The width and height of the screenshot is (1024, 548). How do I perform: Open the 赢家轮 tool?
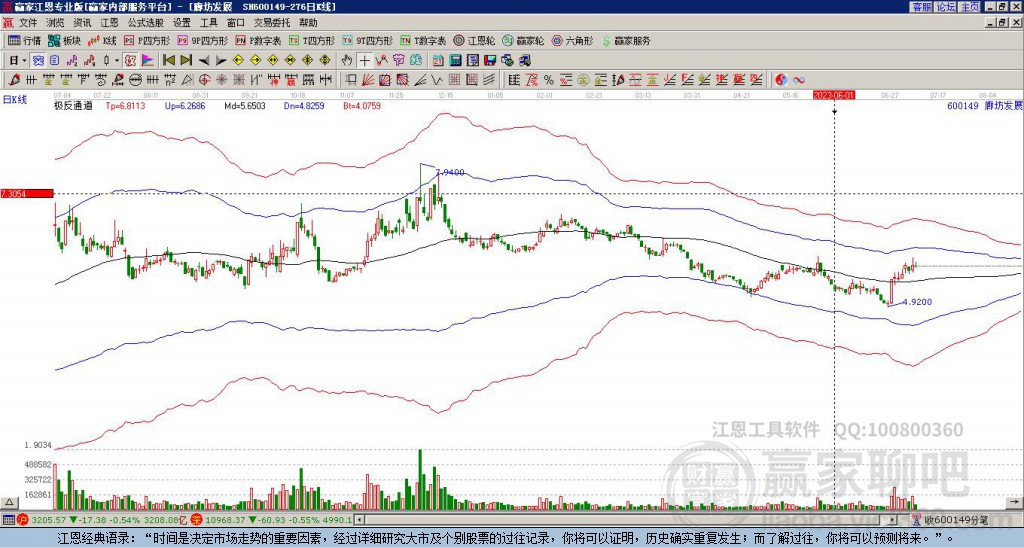coord(524,40)
